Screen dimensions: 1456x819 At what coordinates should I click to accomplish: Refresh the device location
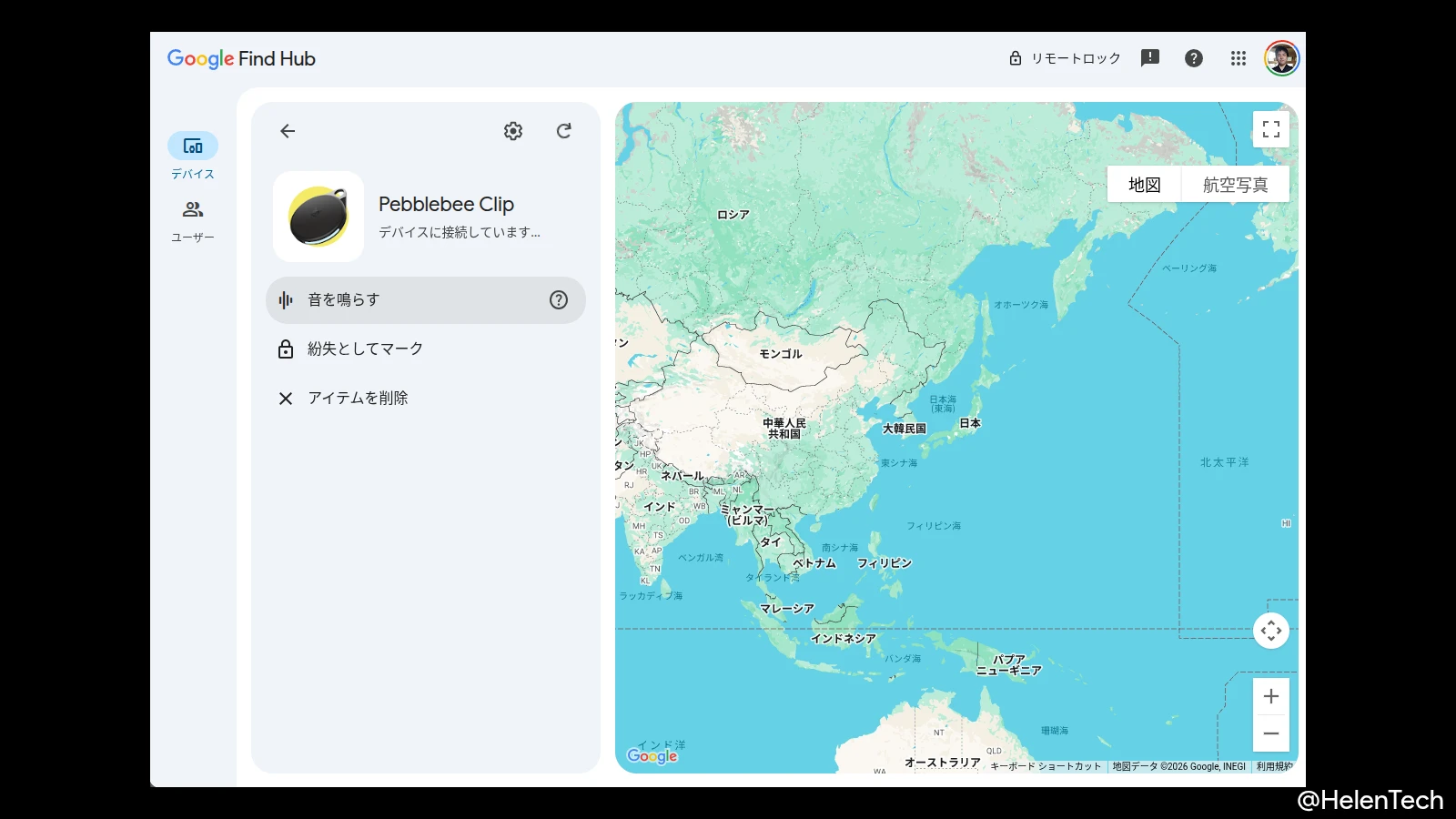pos(564,131)
